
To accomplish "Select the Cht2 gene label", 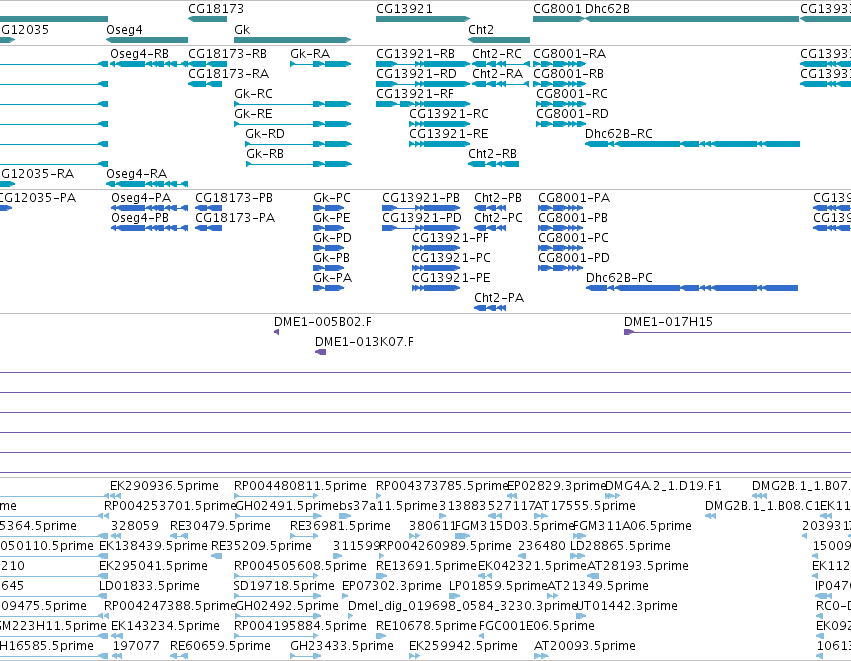I will pos(481,29).
